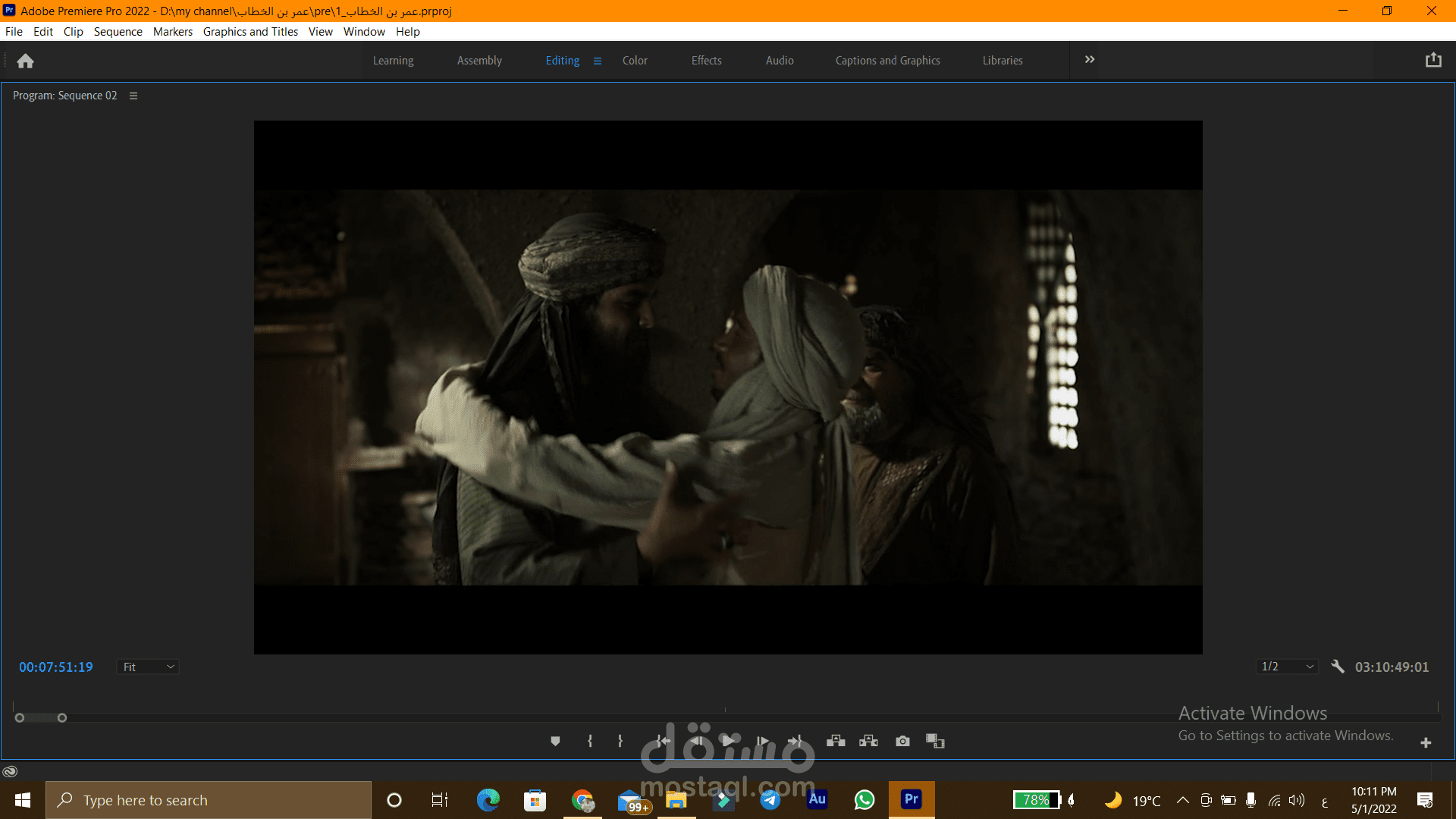Click the Home icon
The width and height of the screenshot is (1456, 819).
(25, 61)
